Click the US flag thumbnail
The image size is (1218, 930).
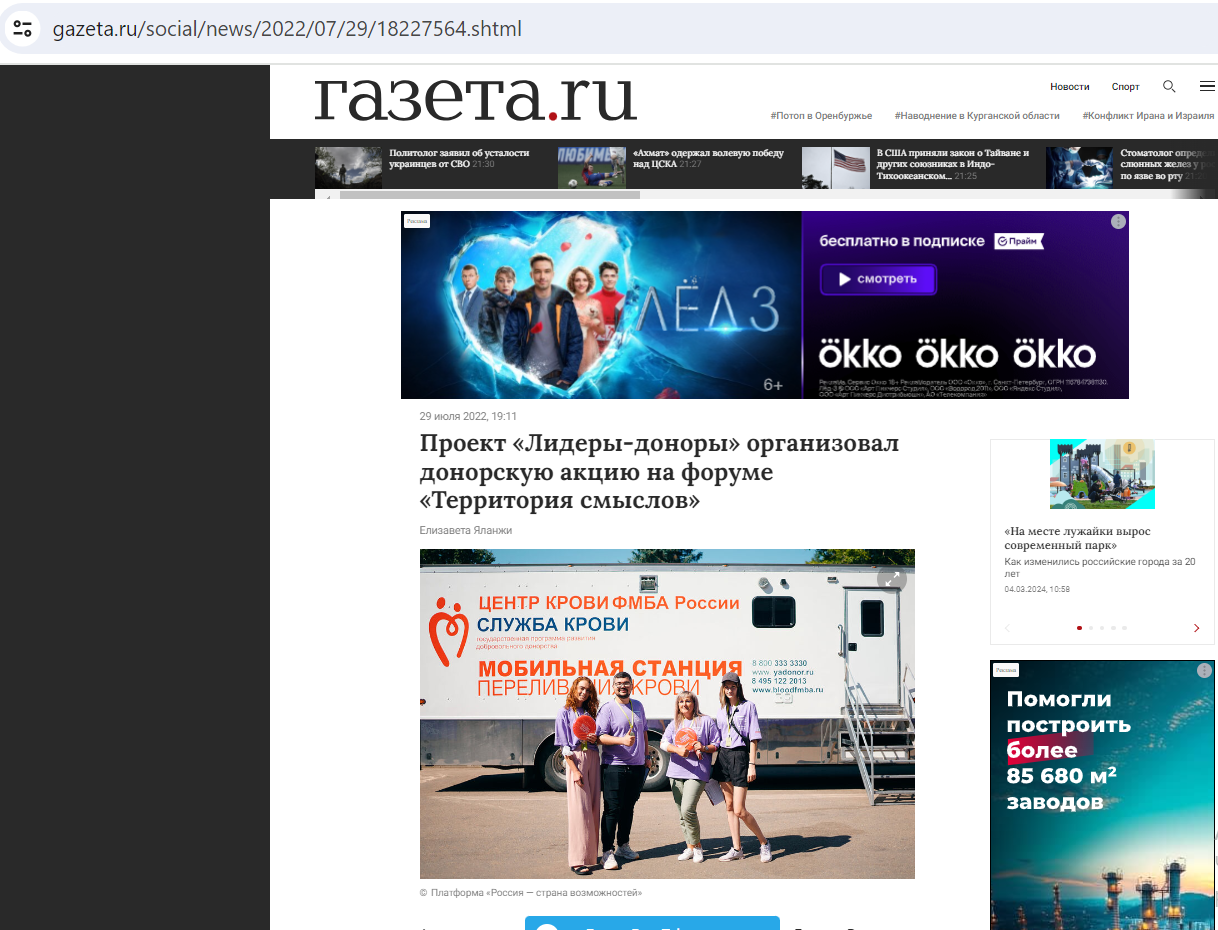pyautogui.click(x=835, y=168)
